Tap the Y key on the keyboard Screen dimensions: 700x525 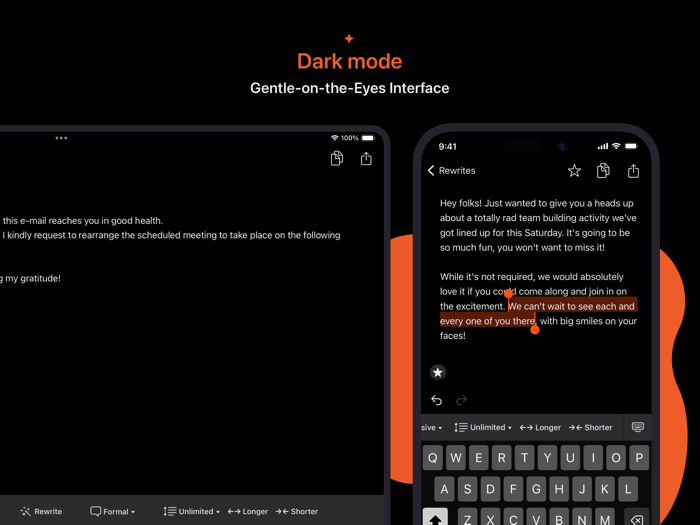click(547, 458)
